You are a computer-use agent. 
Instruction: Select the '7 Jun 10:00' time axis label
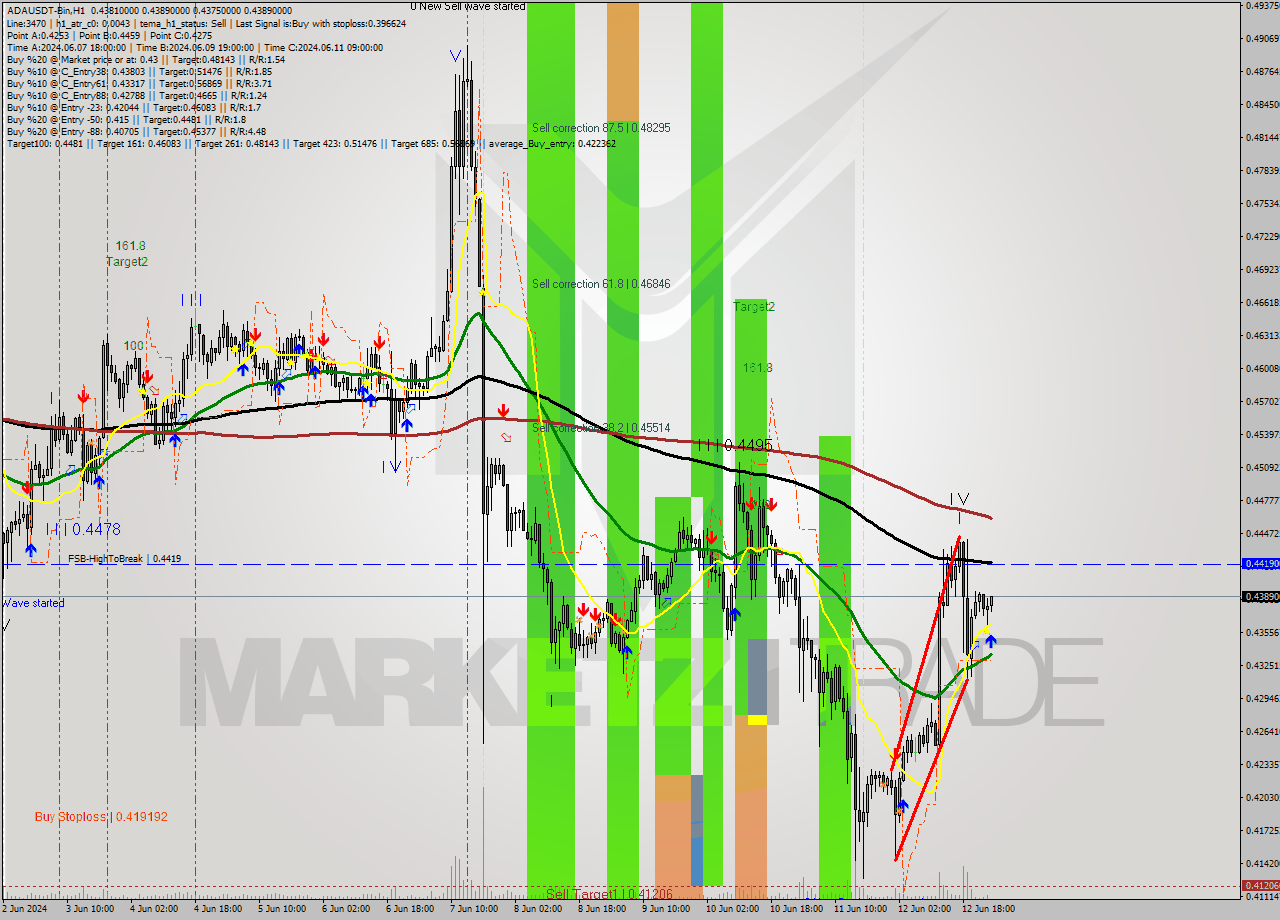[x=473, y=909]
